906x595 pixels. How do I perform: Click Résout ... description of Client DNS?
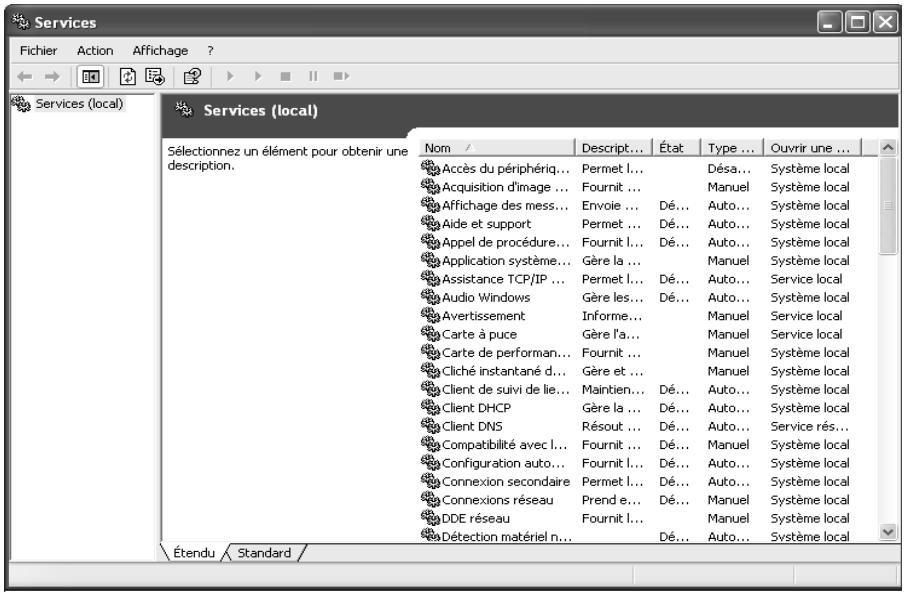point(611,426)
